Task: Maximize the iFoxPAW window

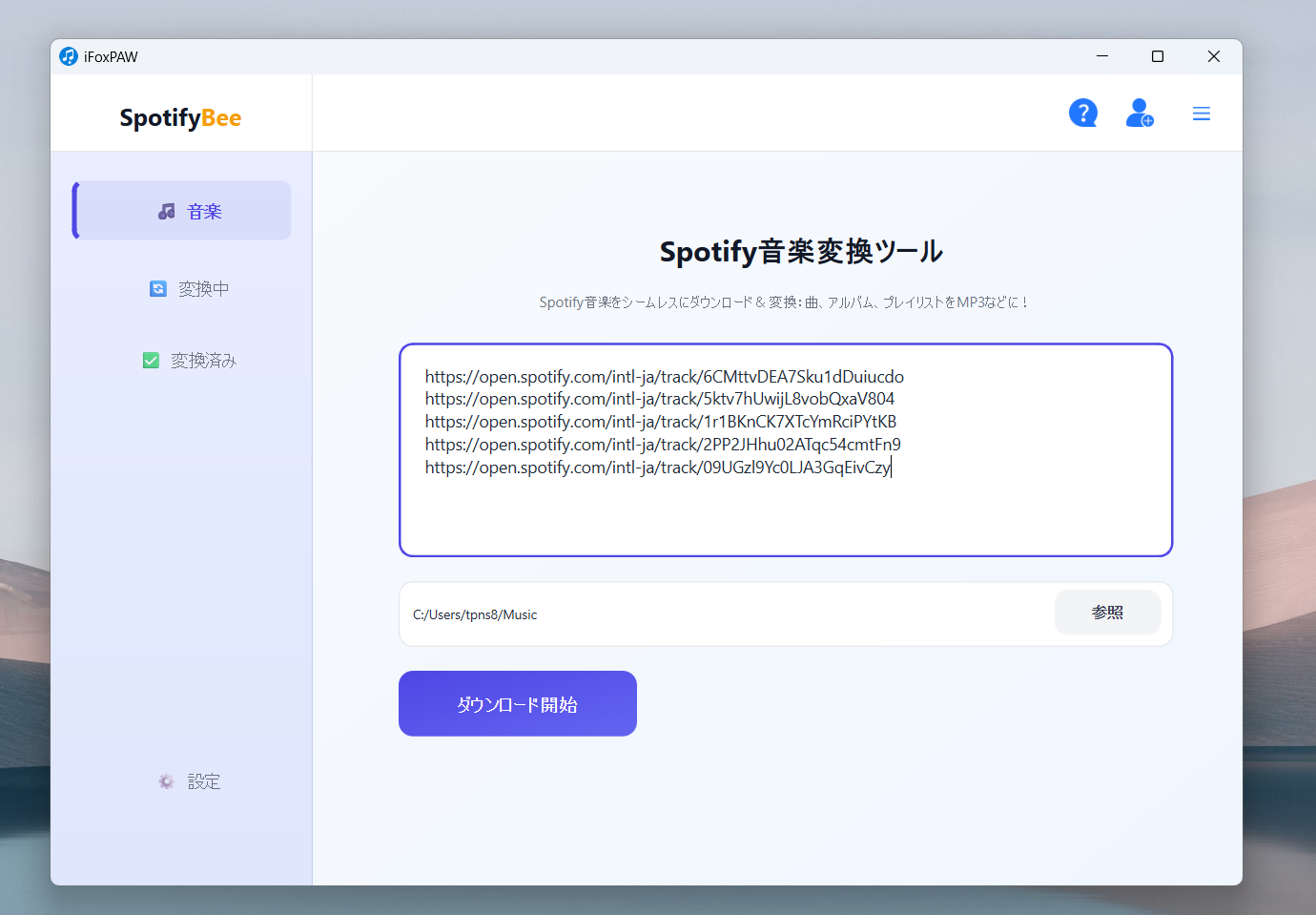Action: [x=1158, y=56]
